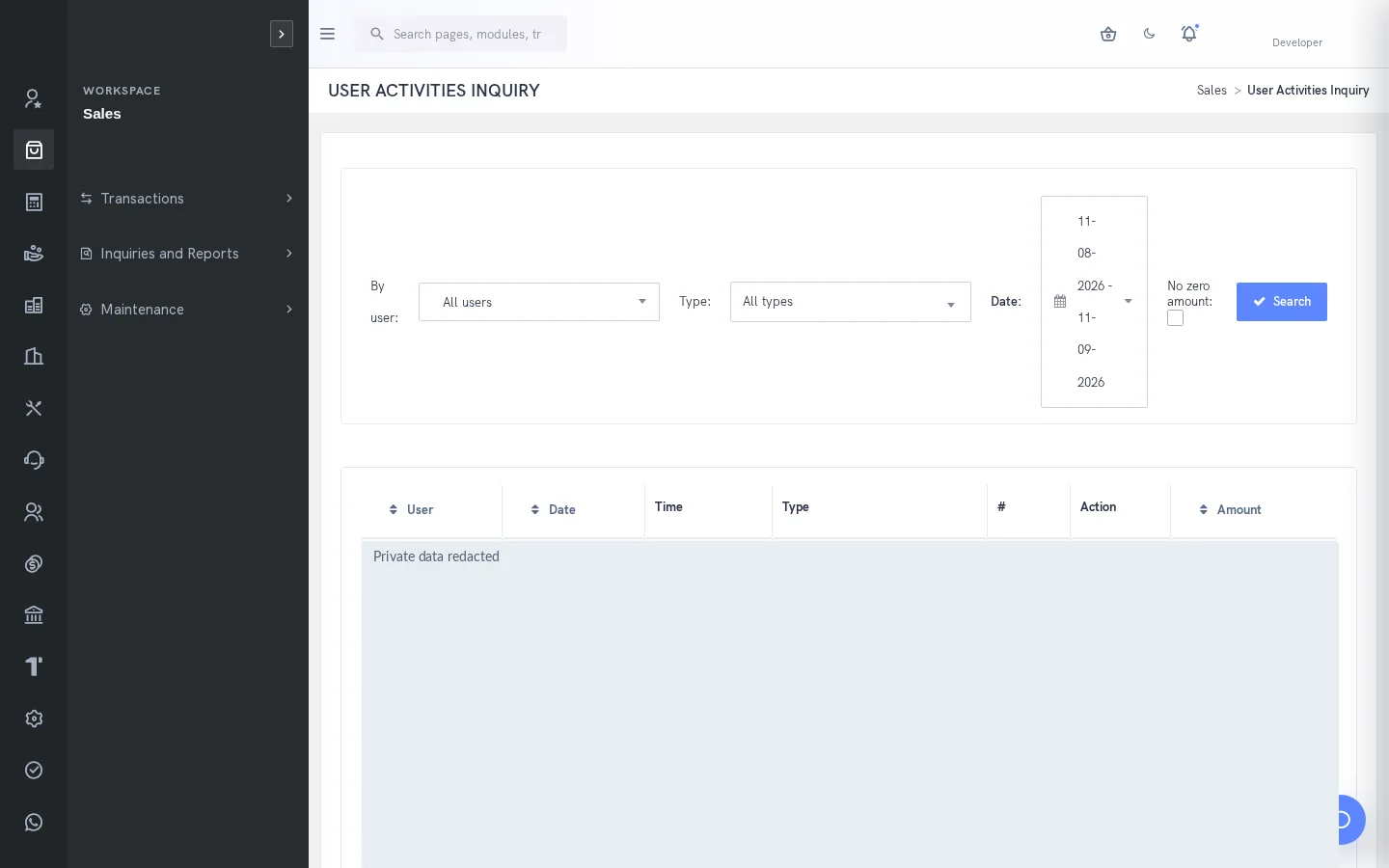Open the calculator module icon
The height and width of the screenshot is (868, 1389).
tap(34, 202)
